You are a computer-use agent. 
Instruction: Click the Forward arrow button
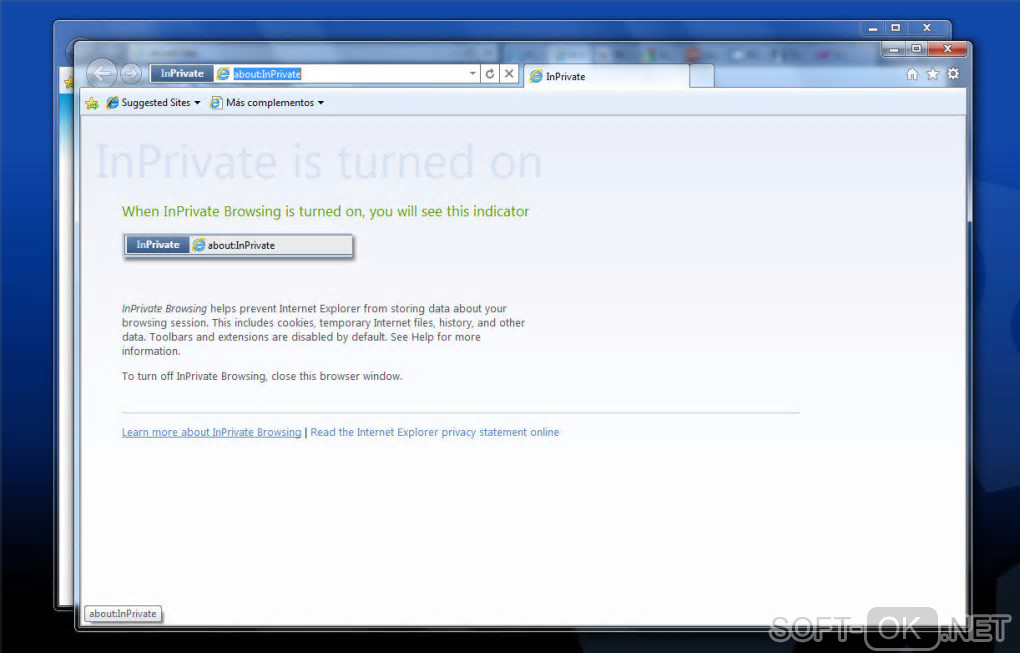[131, 73]
